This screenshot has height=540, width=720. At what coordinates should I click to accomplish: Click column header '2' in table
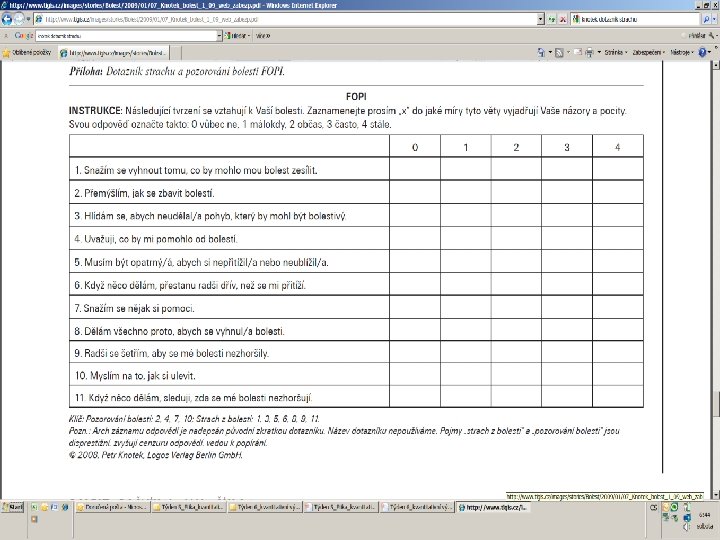coord(516,147)
